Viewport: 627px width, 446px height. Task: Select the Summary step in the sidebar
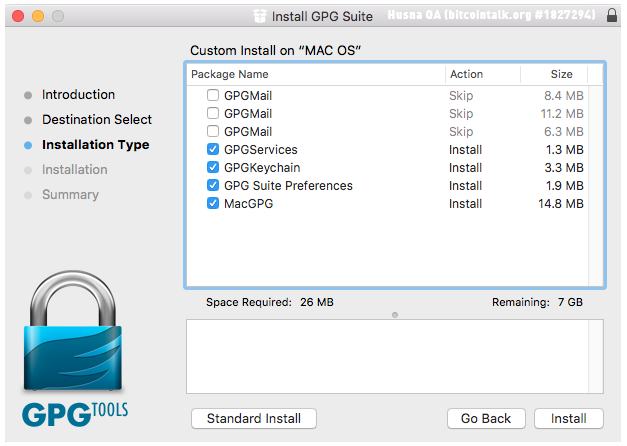[70, 195]
